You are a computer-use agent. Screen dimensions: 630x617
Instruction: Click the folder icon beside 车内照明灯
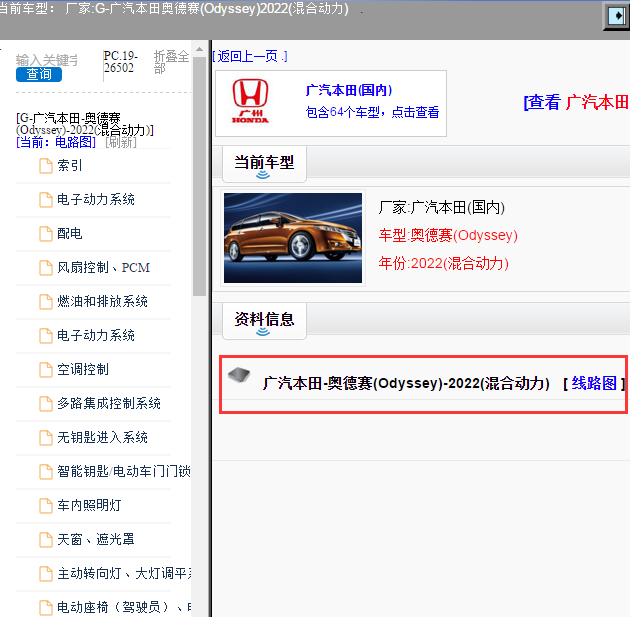click(46, 506)
